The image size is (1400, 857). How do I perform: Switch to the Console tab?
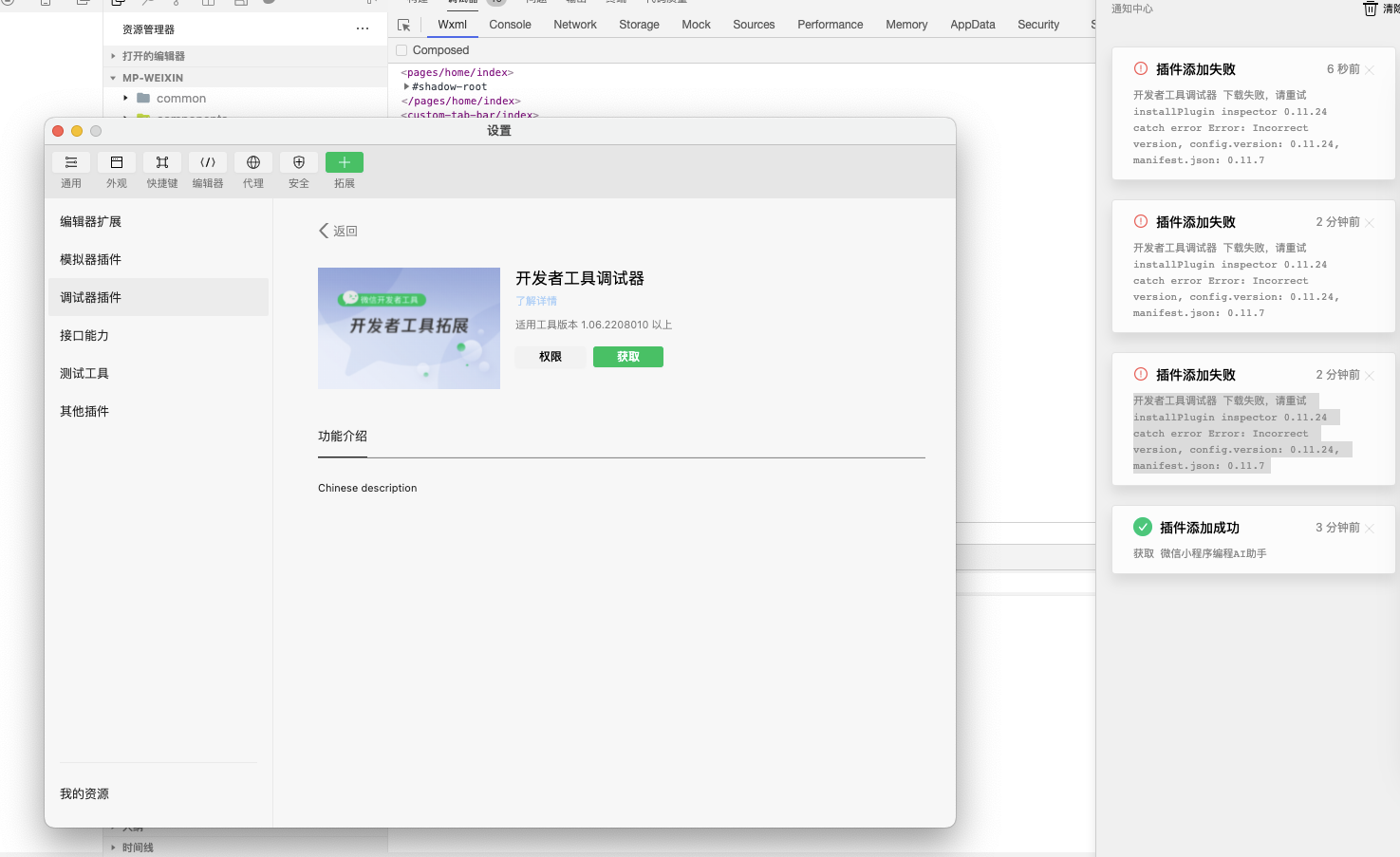pos(510,25)
